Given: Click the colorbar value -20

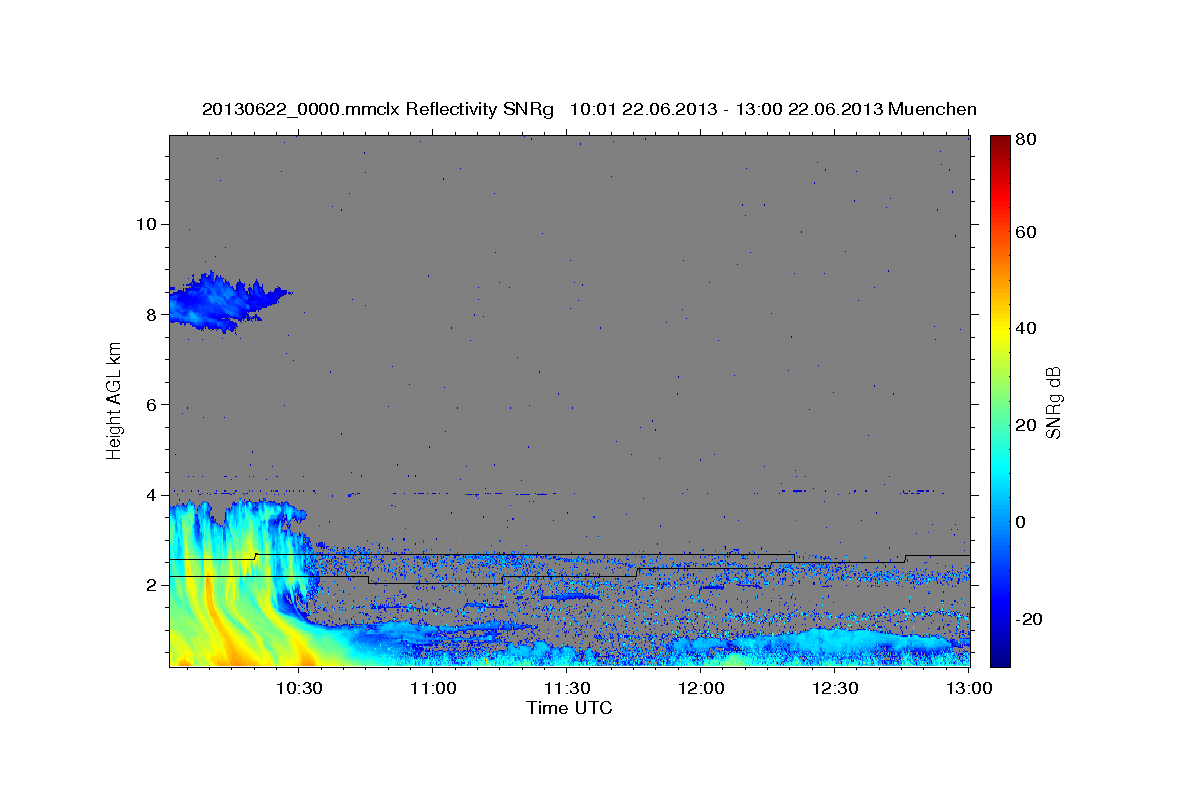Looking at the screenshot, I should pos(1029,619).
